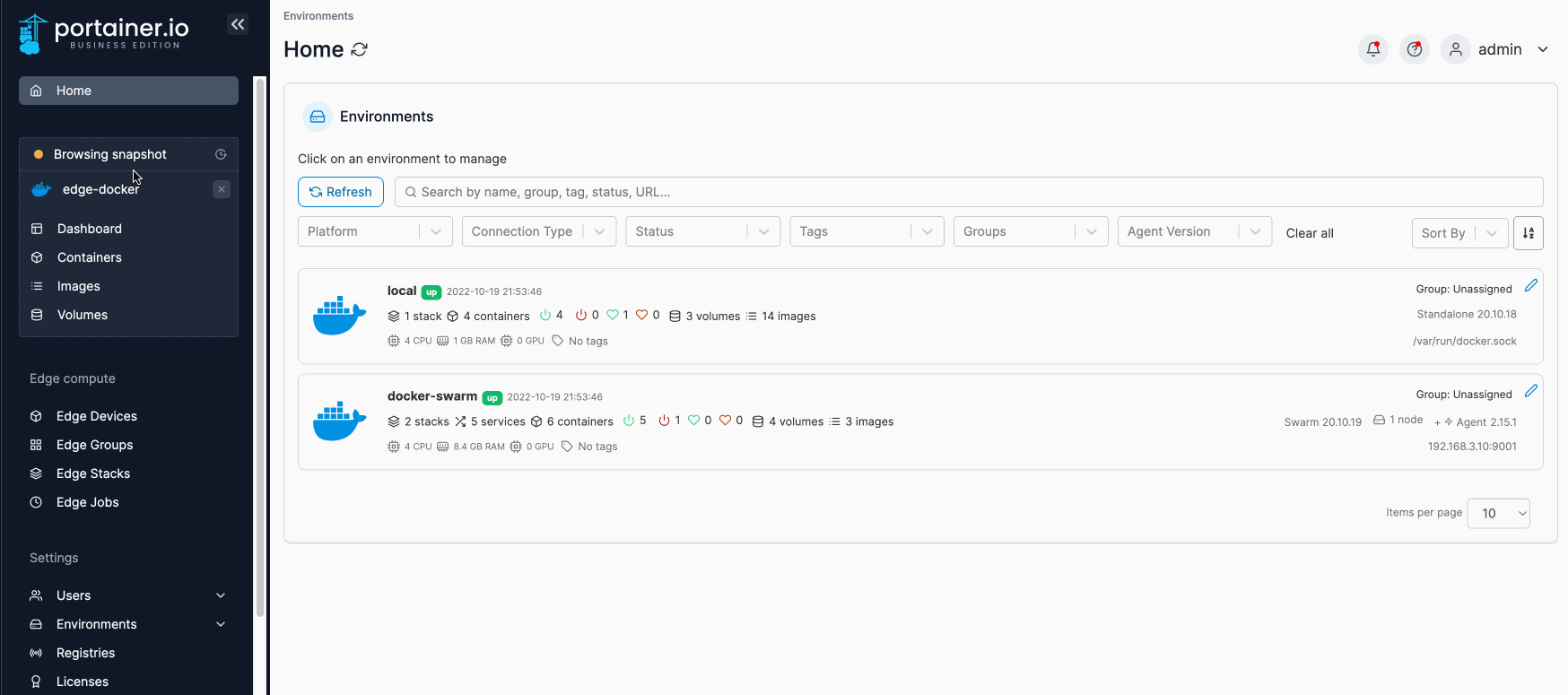Edit the docker-swarm environment with pencil icon
Screen dimensions: 1568x695
1530,391
